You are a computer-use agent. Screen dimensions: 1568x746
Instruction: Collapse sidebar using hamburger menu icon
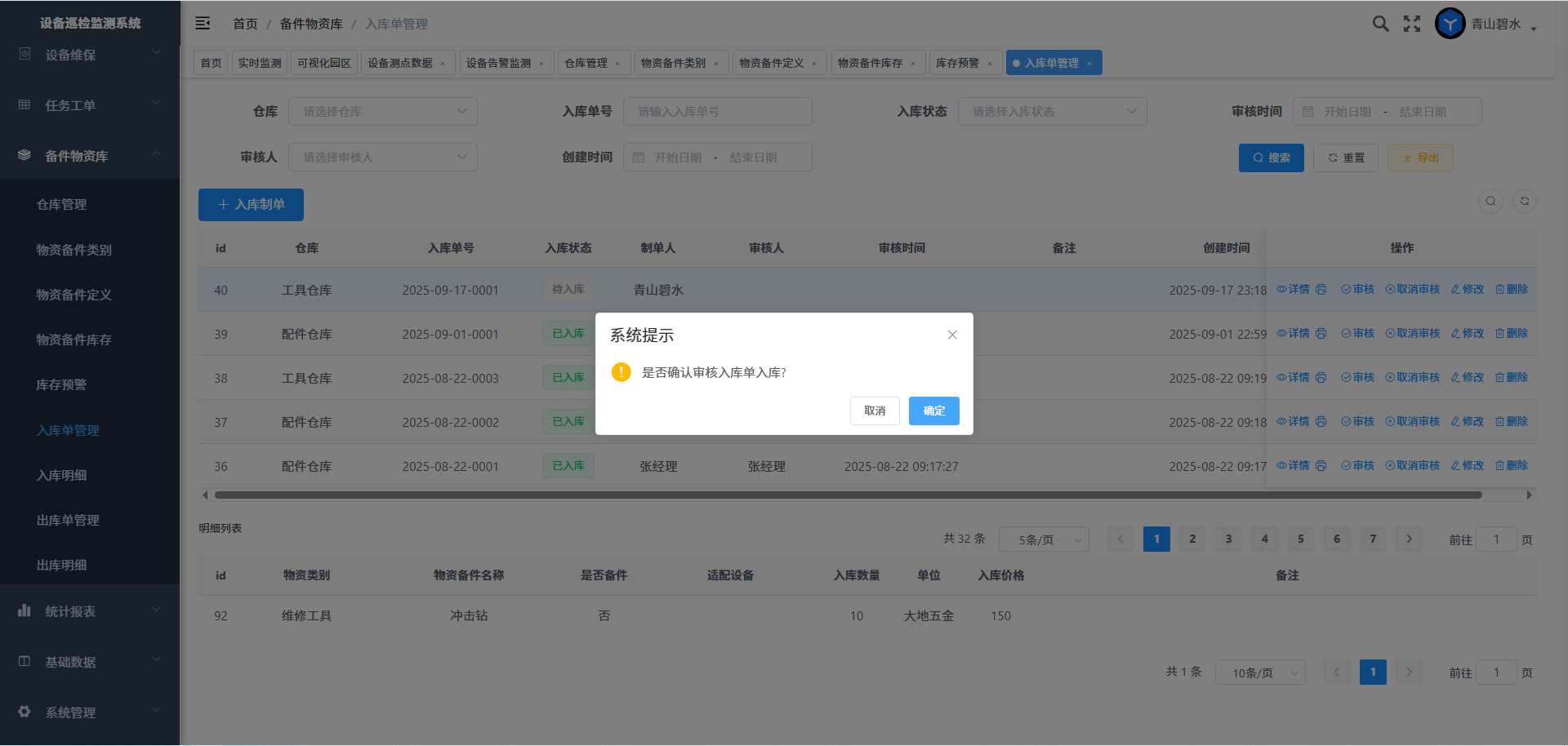203,24
